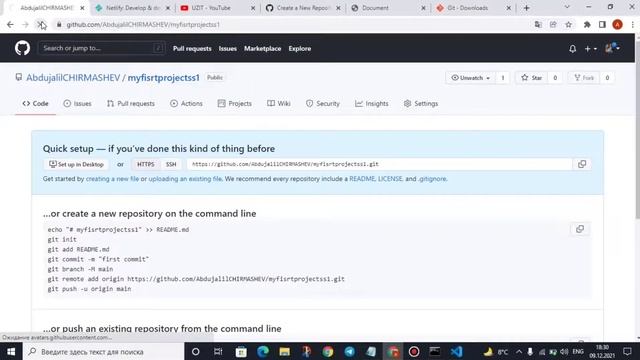The width and height of the screenshot is (640, 360).
Task: Open the myfisrtprojectss1 repository link
Action: click(164, 78)
